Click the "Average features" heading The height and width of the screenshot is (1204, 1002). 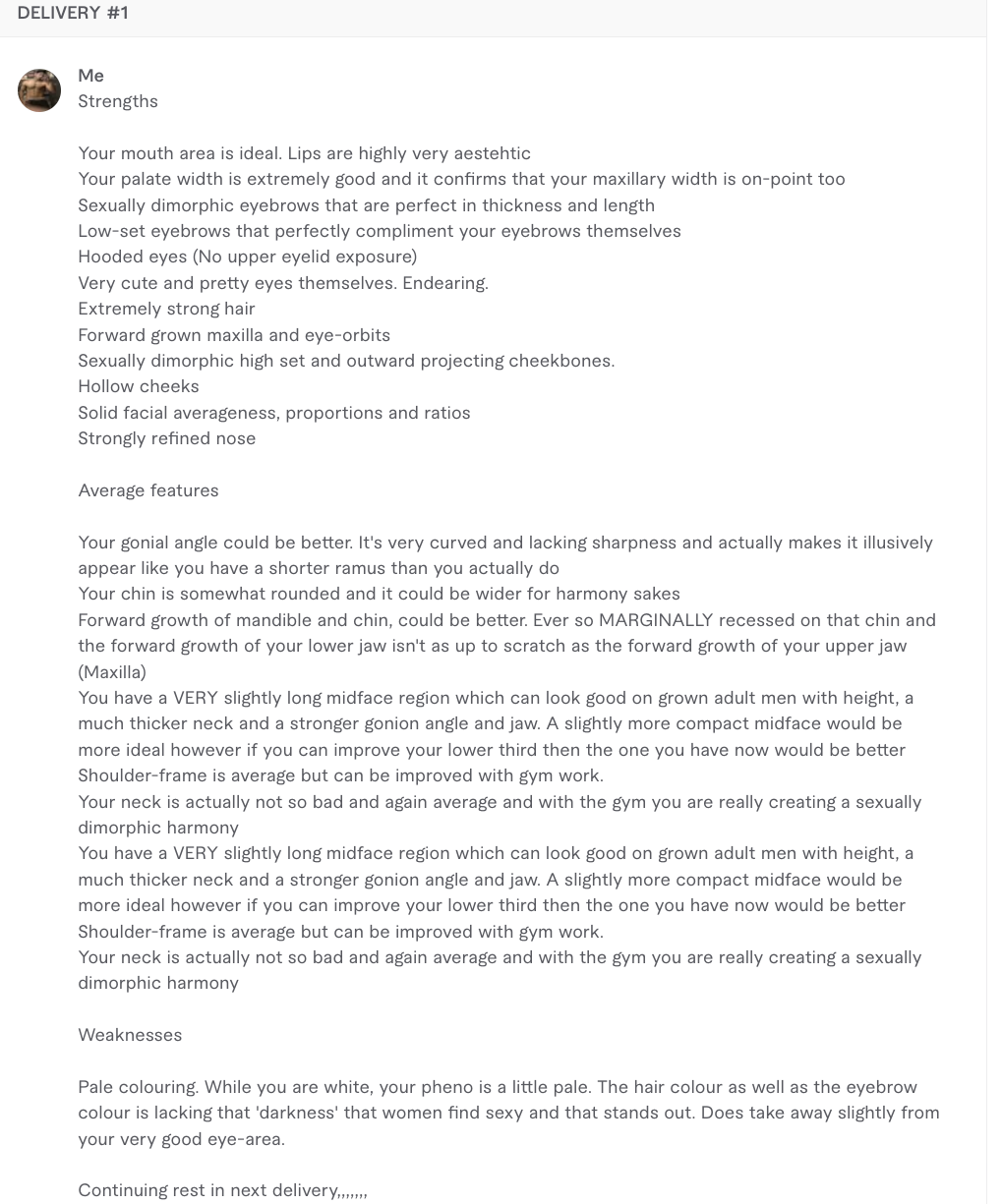[x=148, y=490]
